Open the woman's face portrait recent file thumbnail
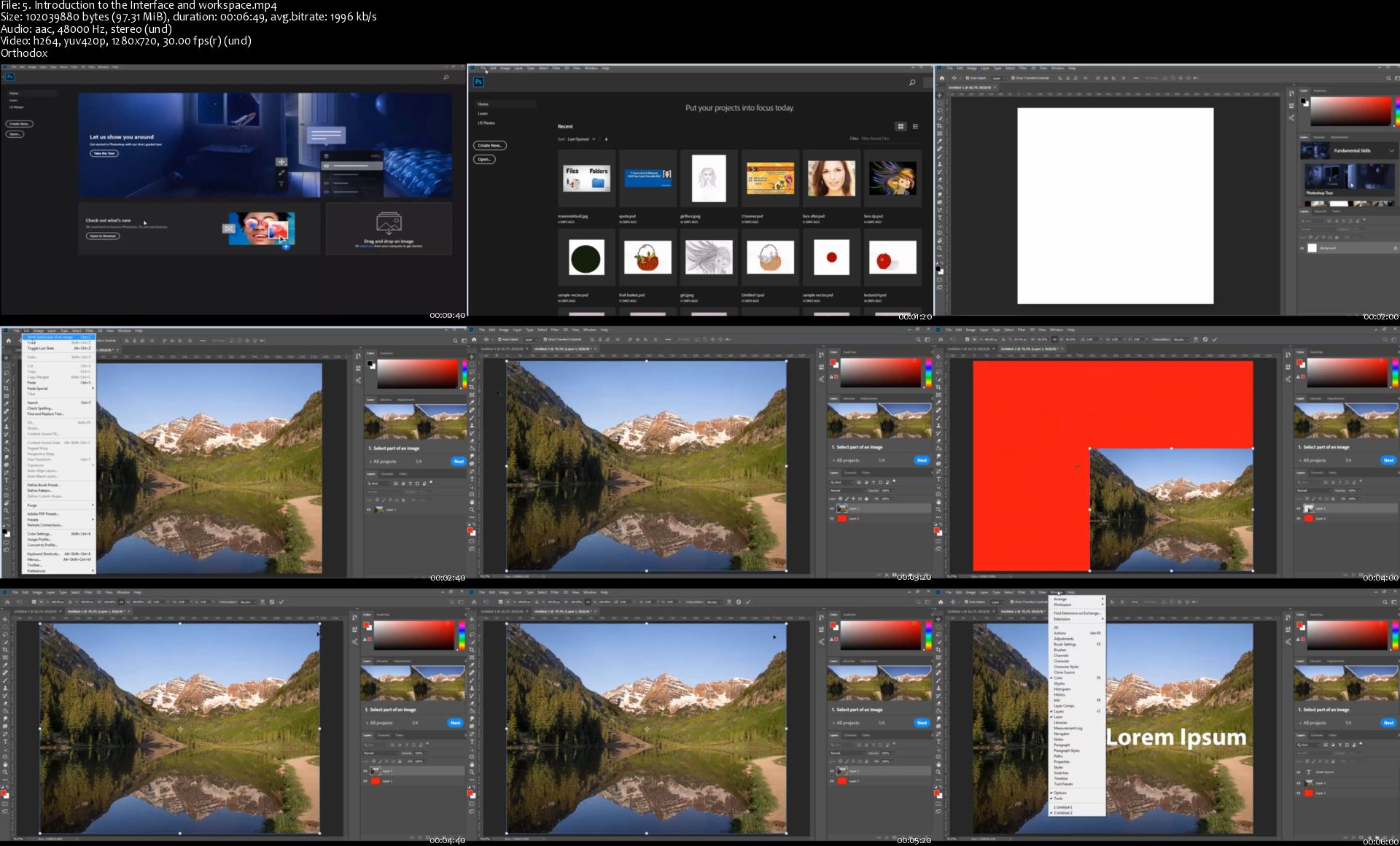1400x846 pixels. 831,177
